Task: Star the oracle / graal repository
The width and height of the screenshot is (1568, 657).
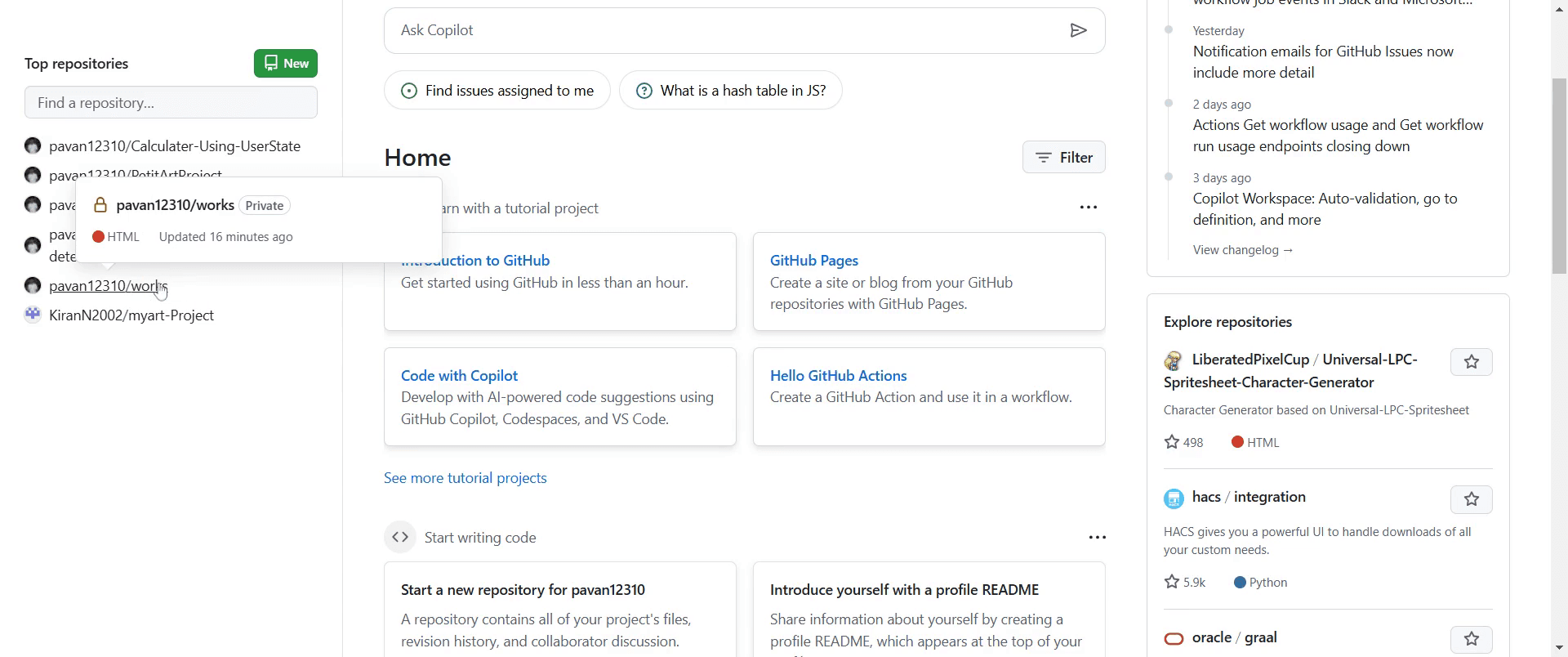Action: coord(1472,640)
